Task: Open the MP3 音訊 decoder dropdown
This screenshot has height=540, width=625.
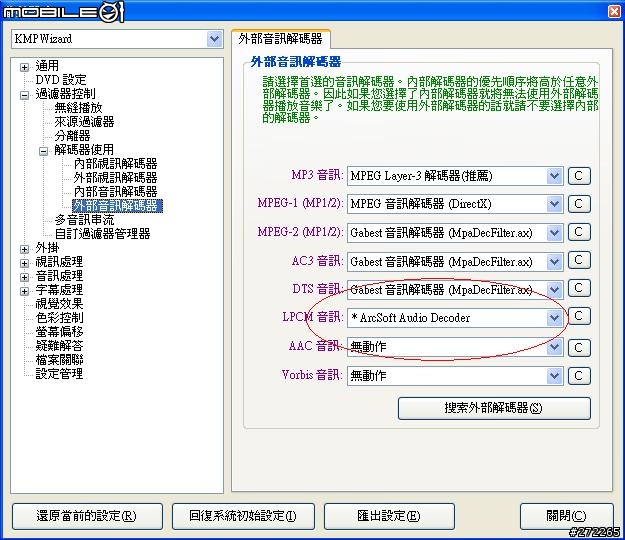Action: coord(554,176)
